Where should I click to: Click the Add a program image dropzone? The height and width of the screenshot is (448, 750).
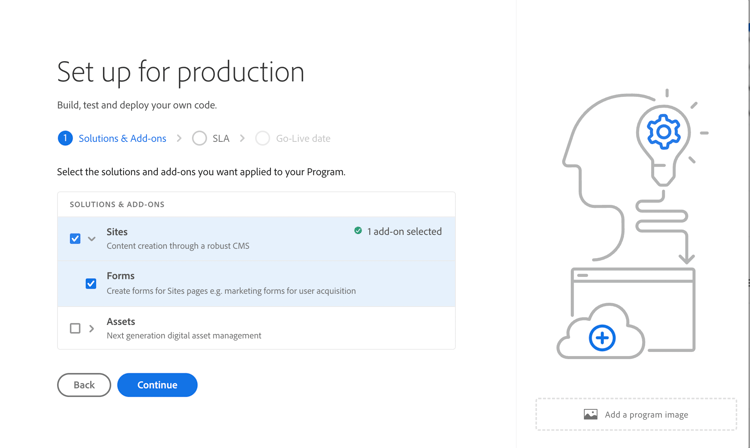pos(636,414)
